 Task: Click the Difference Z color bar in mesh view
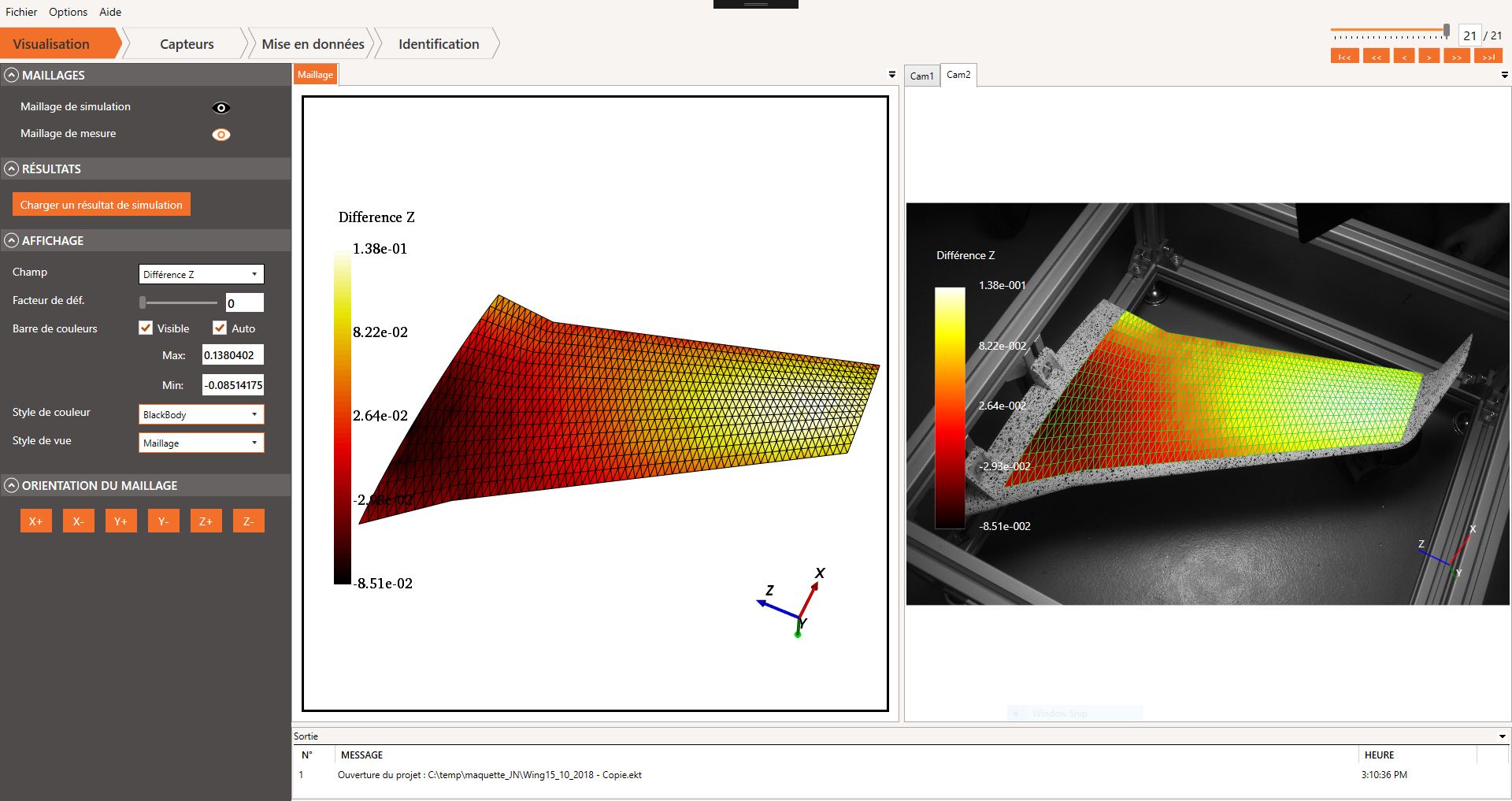coord(342,416)
